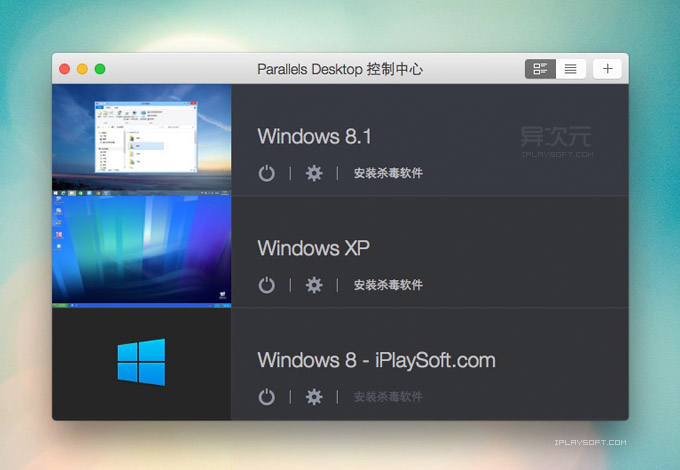The image size is (680, 470).
Task: Add a new virtual machine with plus button
Action: 608,69
